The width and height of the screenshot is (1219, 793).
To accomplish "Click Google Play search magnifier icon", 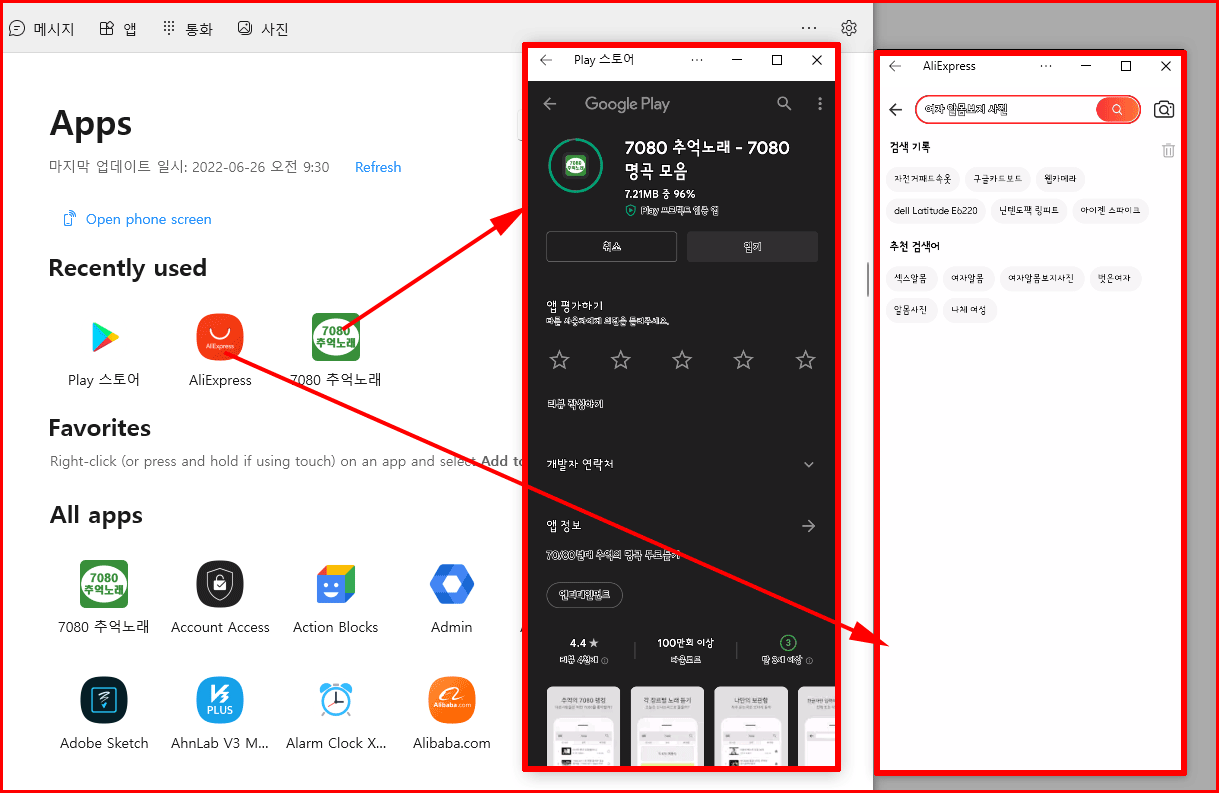I will (x=784, y=103).
